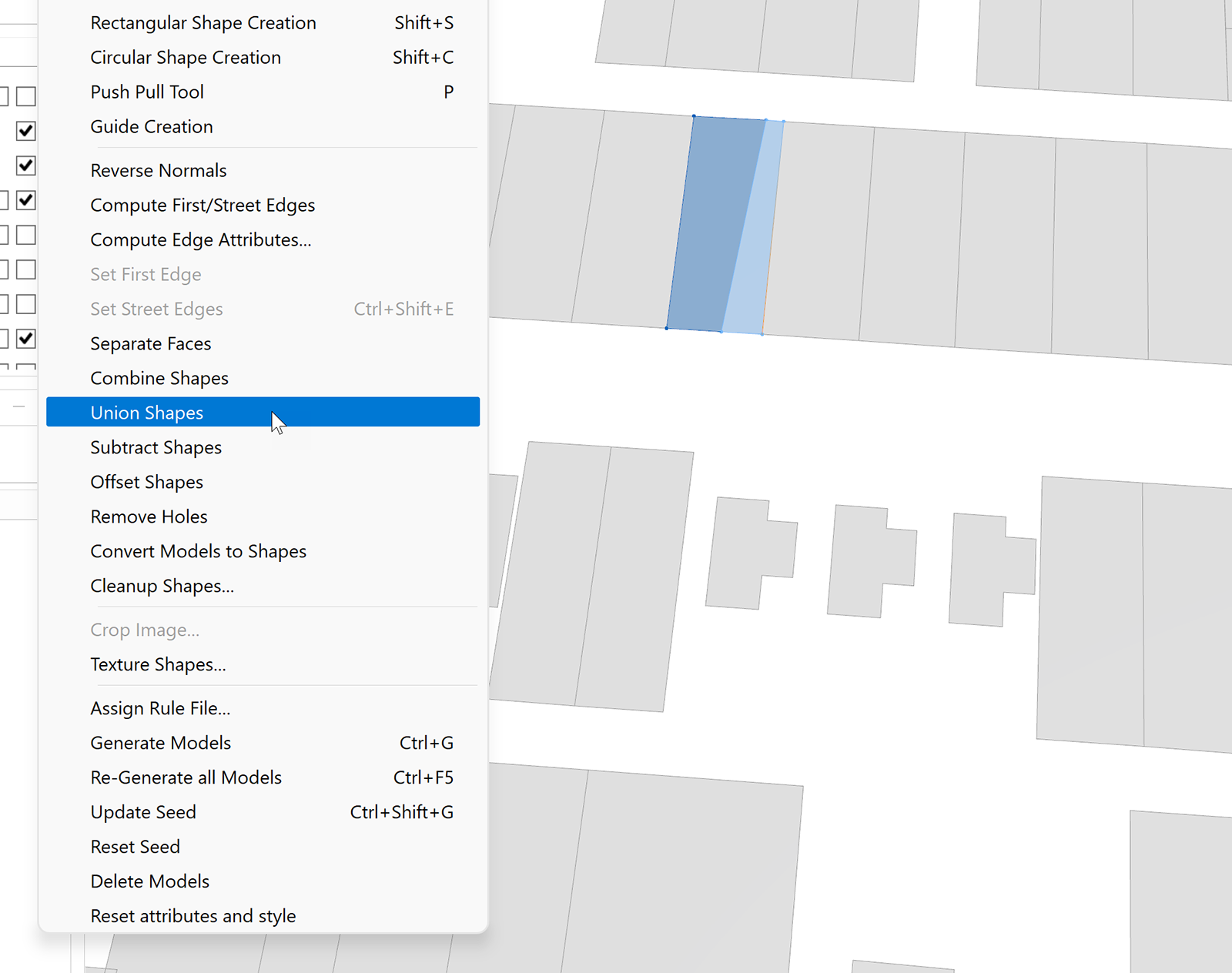Choose Union Shapes from the menu
1232x973 pixels.
click(146, 413)
